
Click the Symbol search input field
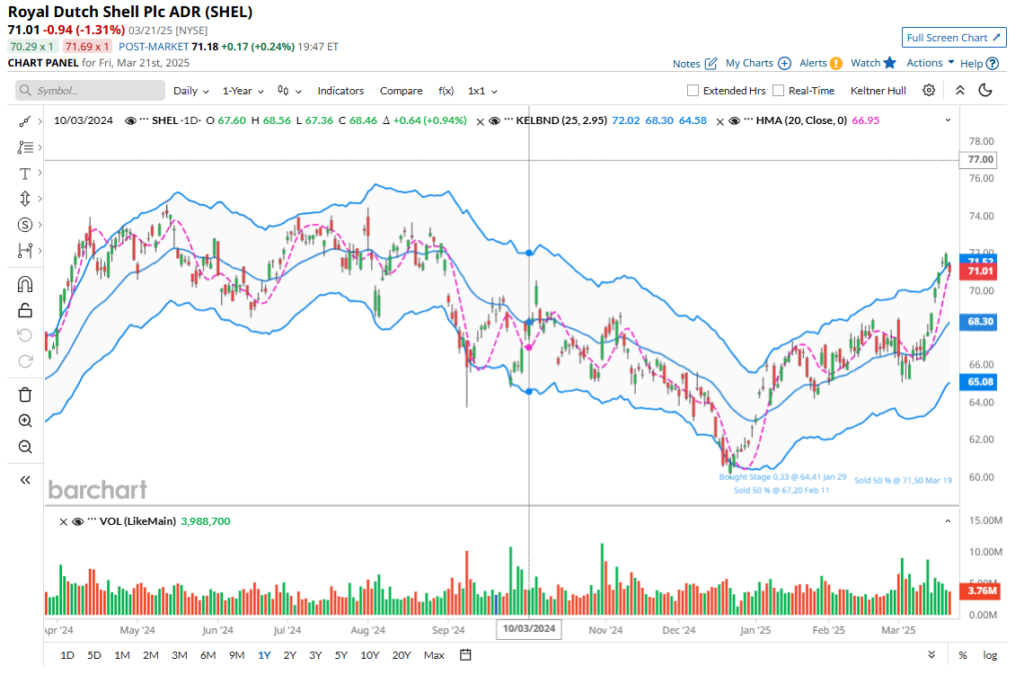[90, 91]
